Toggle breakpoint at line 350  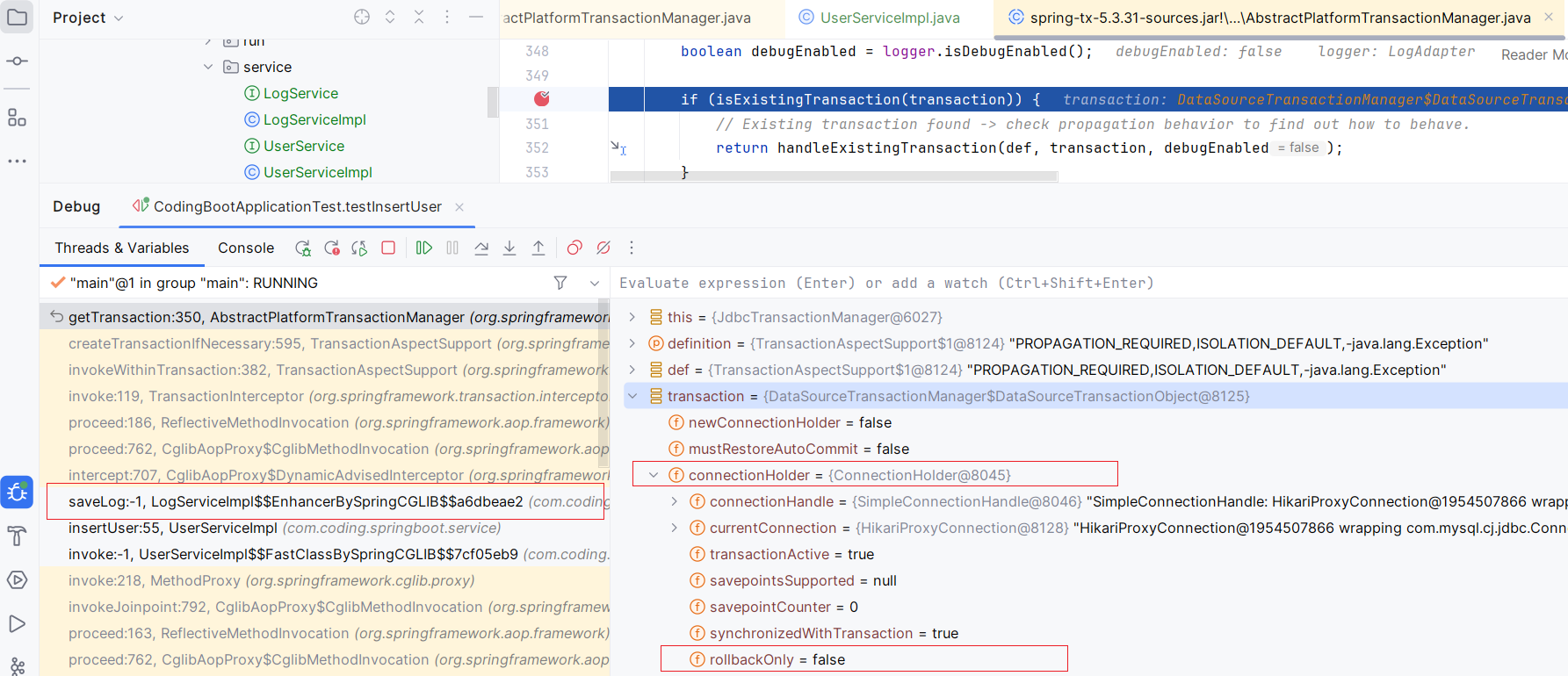tap(542, 98)
